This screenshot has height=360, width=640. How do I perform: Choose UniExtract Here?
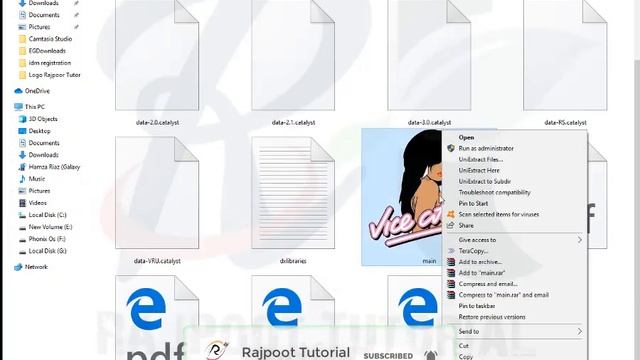pos(479,171)
